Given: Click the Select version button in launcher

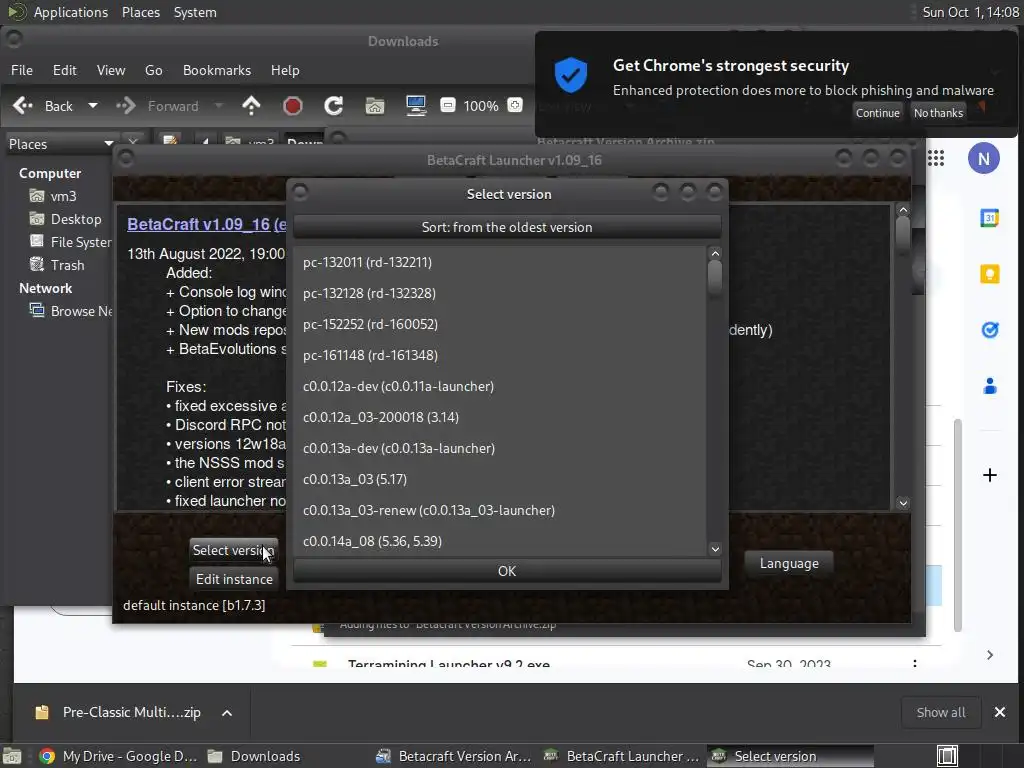Looking at the screenshot, I should coord(234,550).
